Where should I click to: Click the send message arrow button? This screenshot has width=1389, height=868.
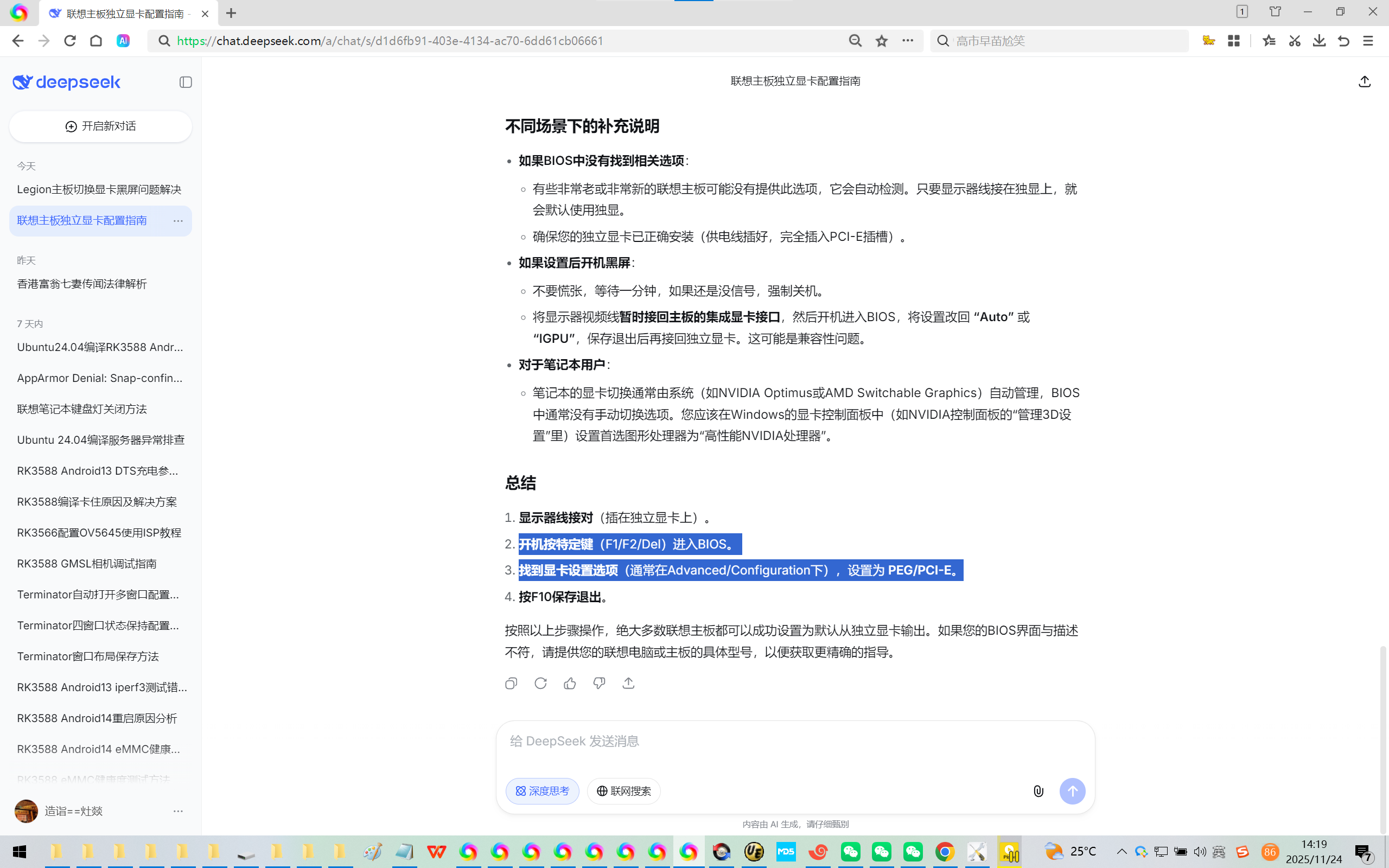point(1072,791)
